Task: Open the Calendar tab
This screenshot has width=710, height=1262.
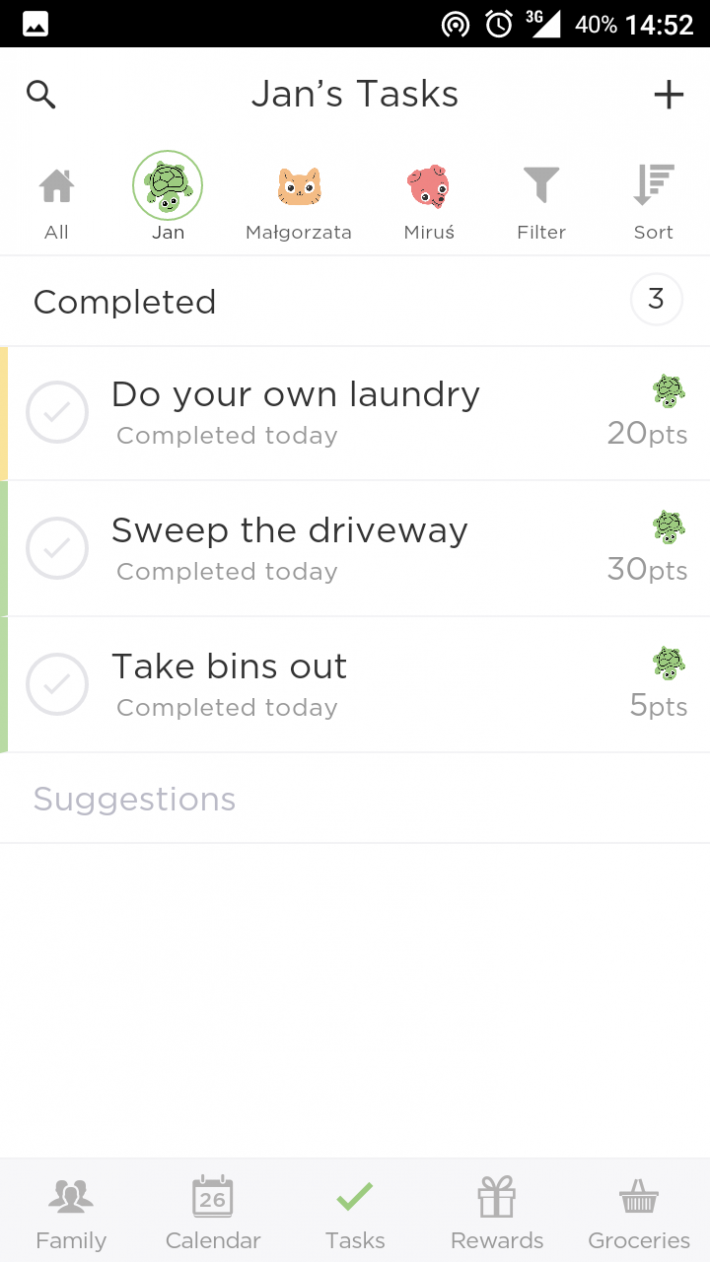Action: click(x=213, y=1212)
